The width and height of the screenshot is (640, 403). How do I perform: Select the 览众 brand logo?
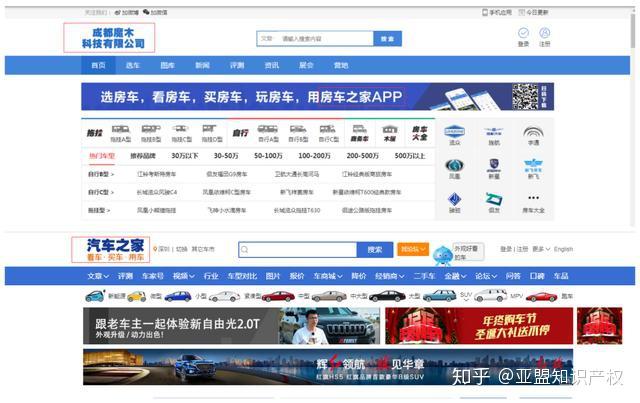click(454, 131)
